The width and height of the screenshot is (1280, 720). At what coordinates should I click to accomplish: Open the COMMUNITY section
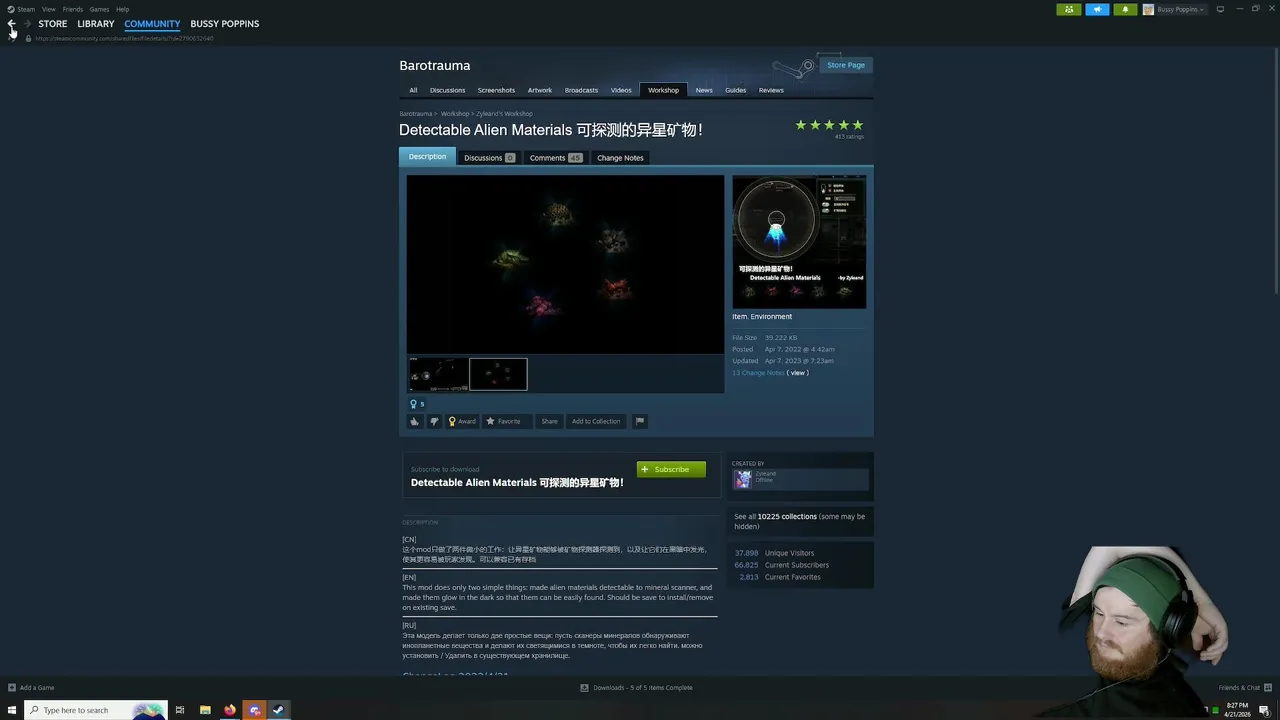[x=152, y=24]
